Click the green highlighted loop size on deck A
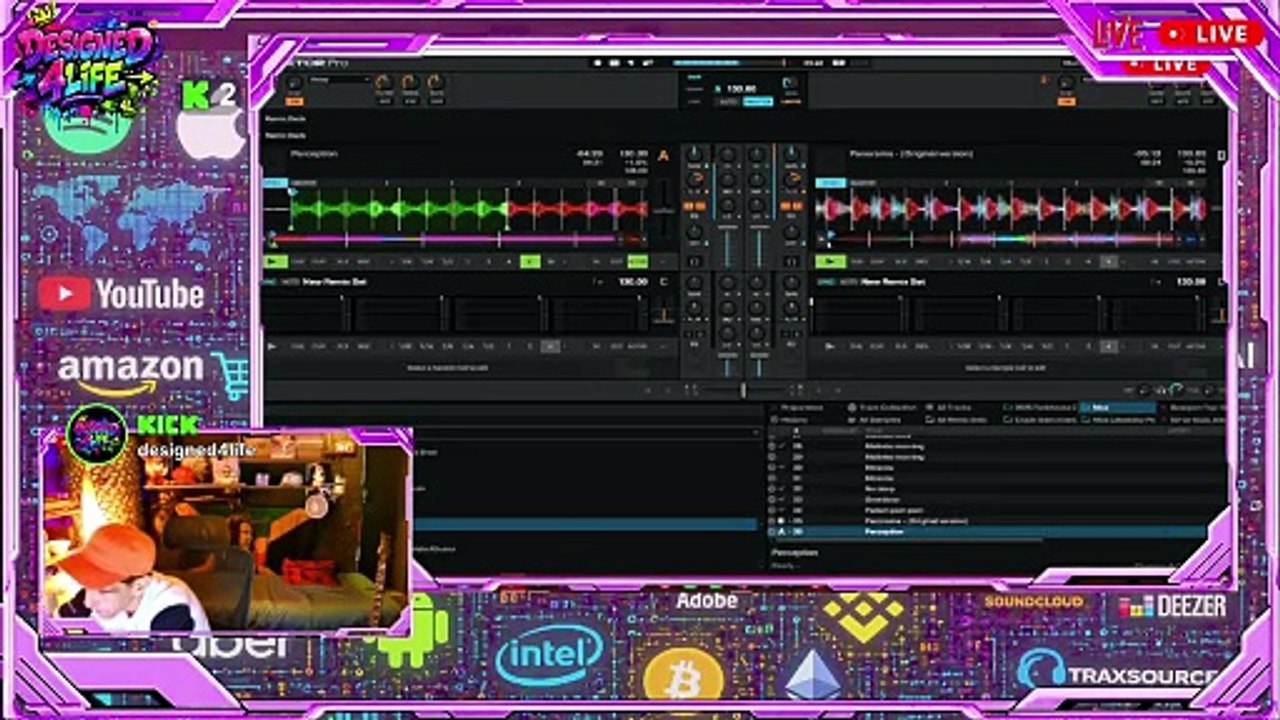The height and width of the screenshot is (720, 1280). tap(530, 261)
